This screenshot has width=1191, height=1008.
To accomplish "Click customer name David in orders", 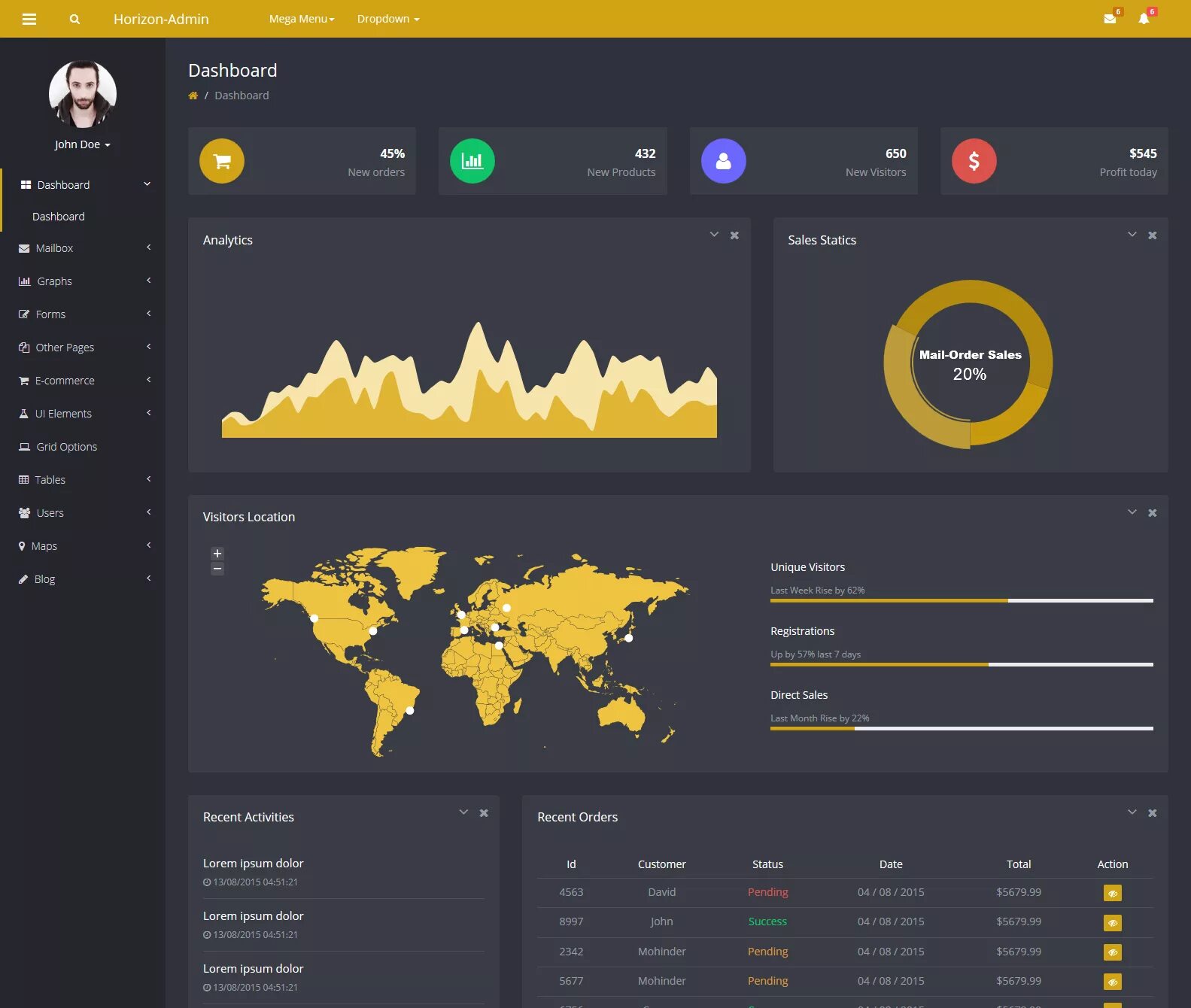I will click(x=662, y=892).
